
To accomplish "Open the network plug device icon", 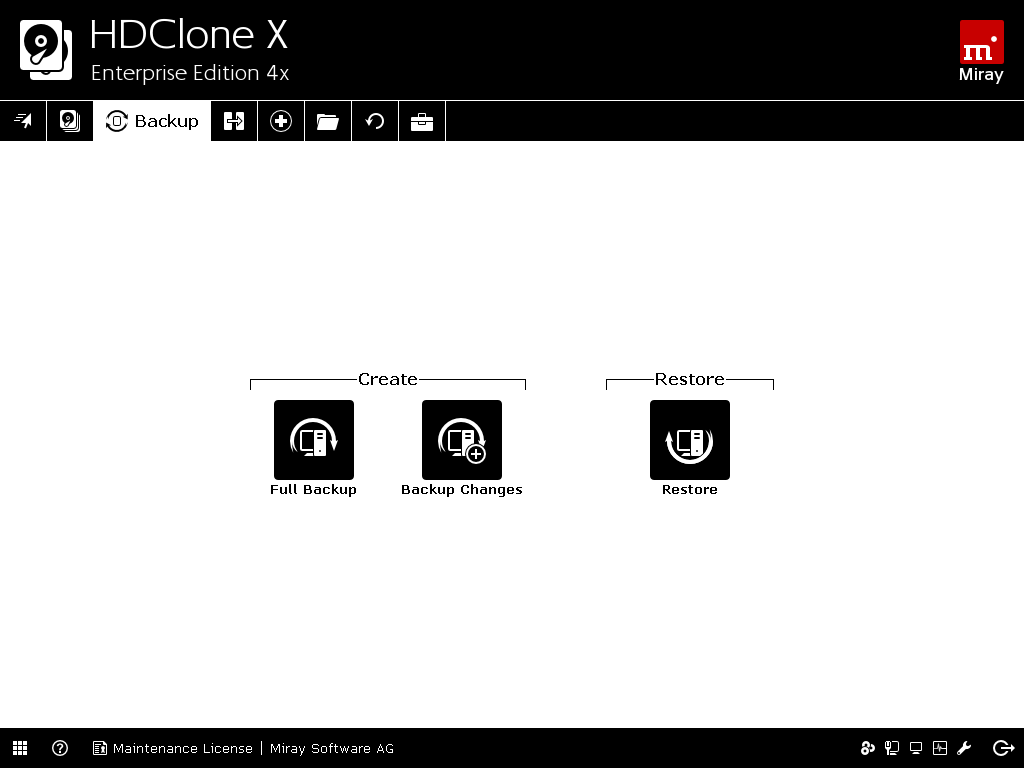I will coord(891,748).
